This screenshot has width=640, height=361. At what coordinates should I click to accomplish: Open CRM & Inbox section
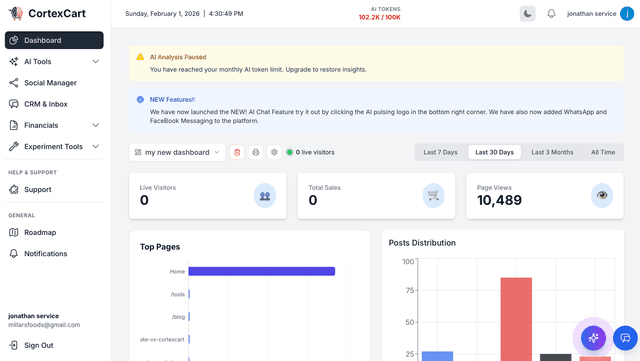click(54, 104)
